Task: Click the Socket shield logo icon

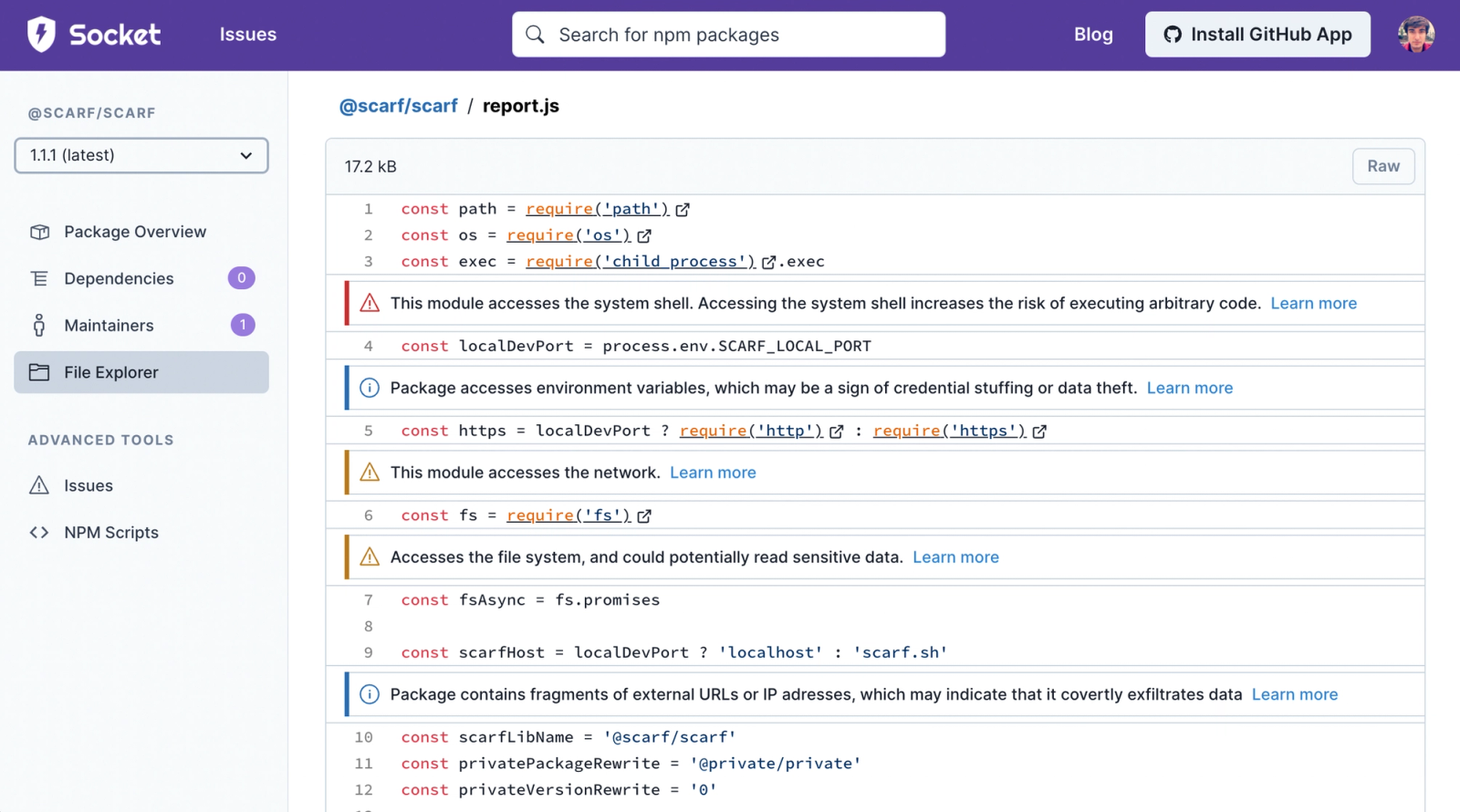Action: click(x=41, y=35)
